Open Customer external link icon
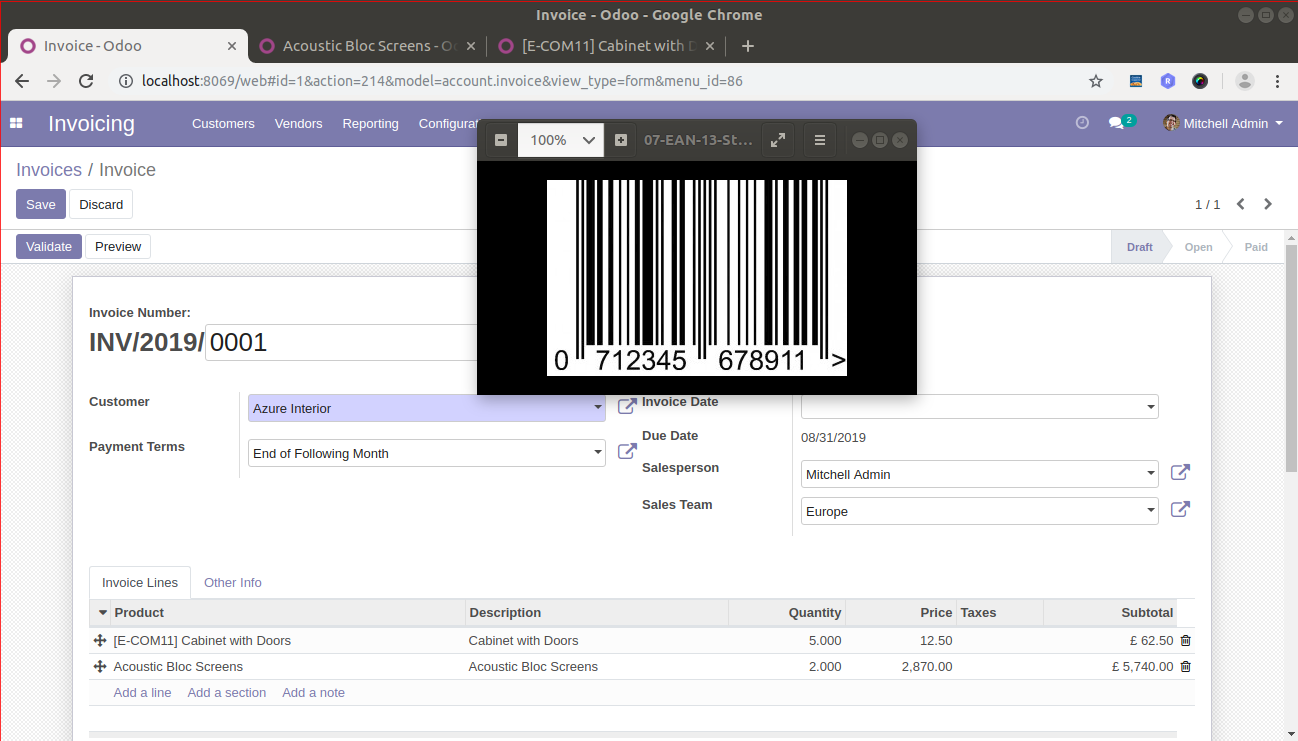The height and width of the screenshot is (741, 1298). (627, 407)
